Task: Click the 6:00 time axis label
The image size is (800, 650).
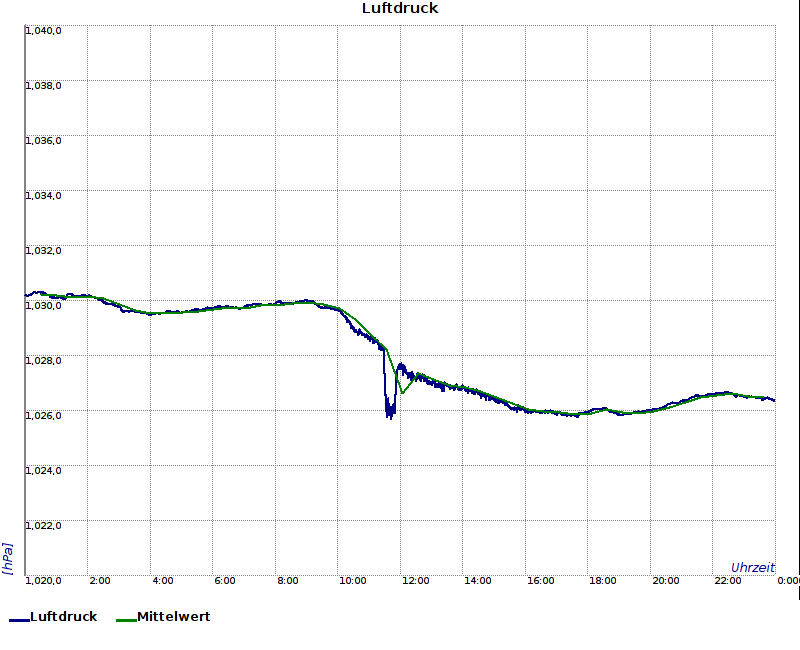Action: (225, 581)
